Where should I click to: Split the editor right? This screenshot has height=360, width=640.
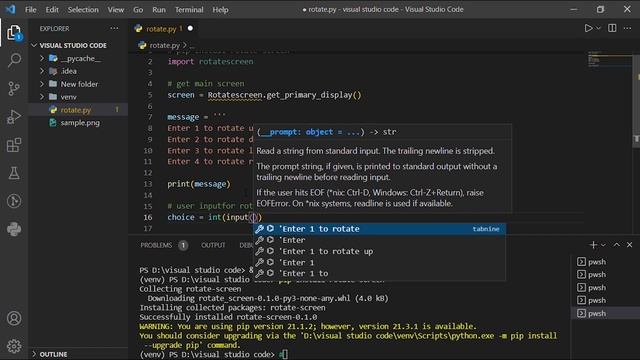point(612,28)
